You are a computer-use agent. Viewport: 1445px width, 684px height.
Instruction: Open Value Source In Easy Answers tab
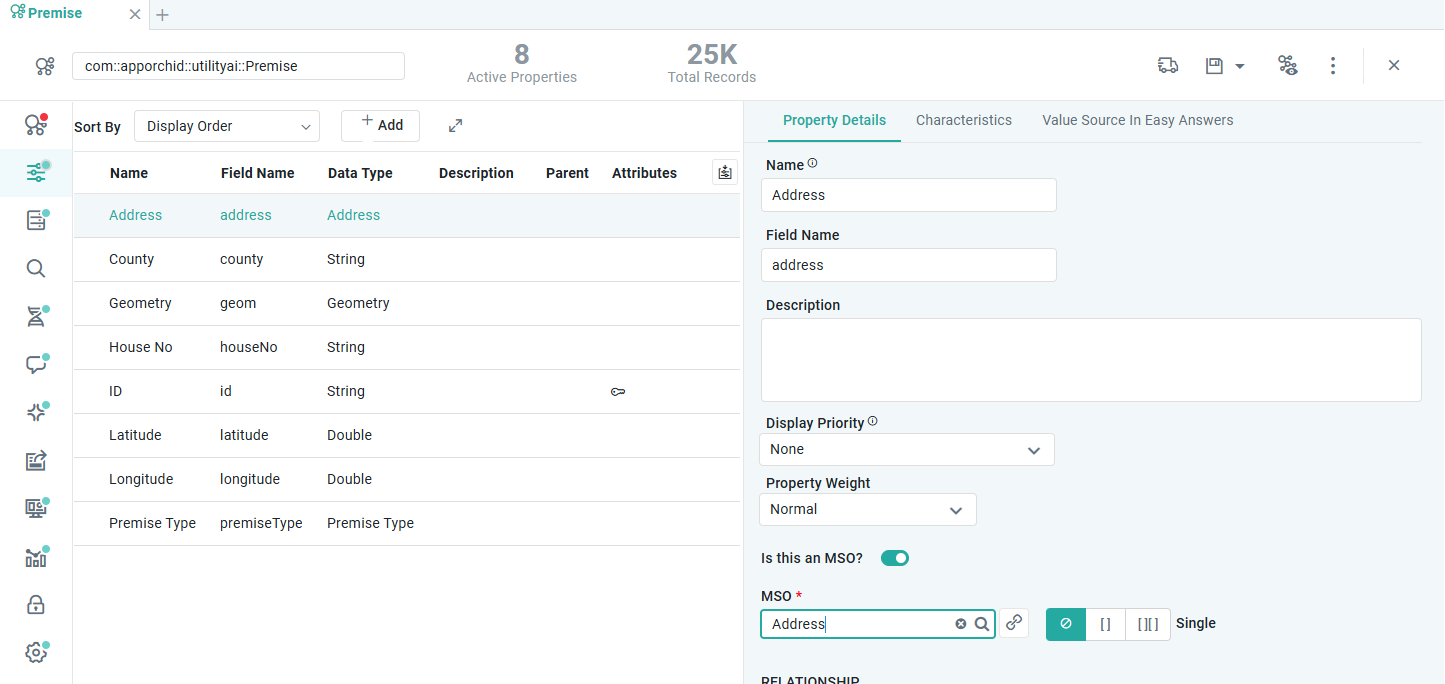click(1137, 120)
